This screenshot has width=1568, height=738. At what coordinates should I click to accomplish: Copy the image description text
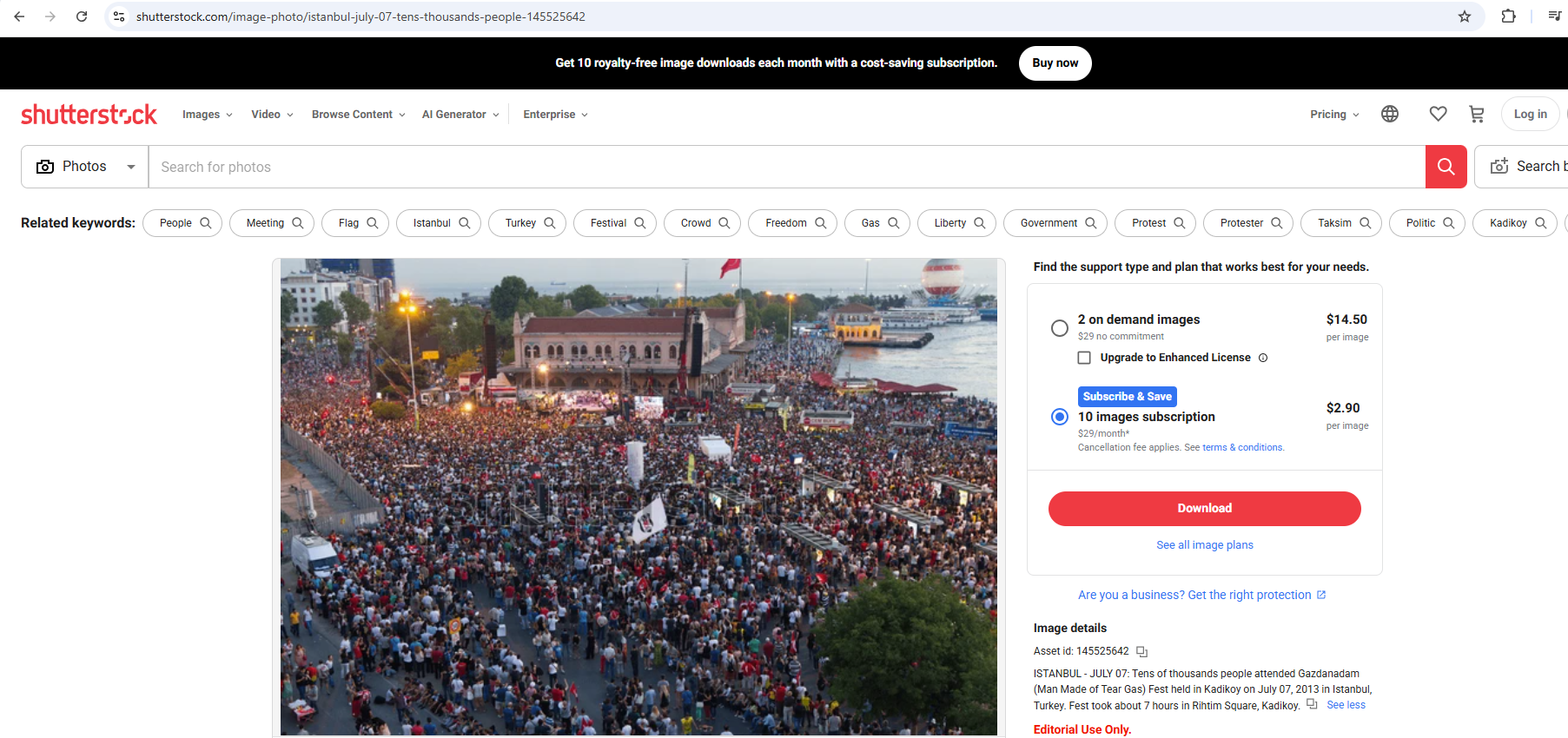coord(1312,704)
